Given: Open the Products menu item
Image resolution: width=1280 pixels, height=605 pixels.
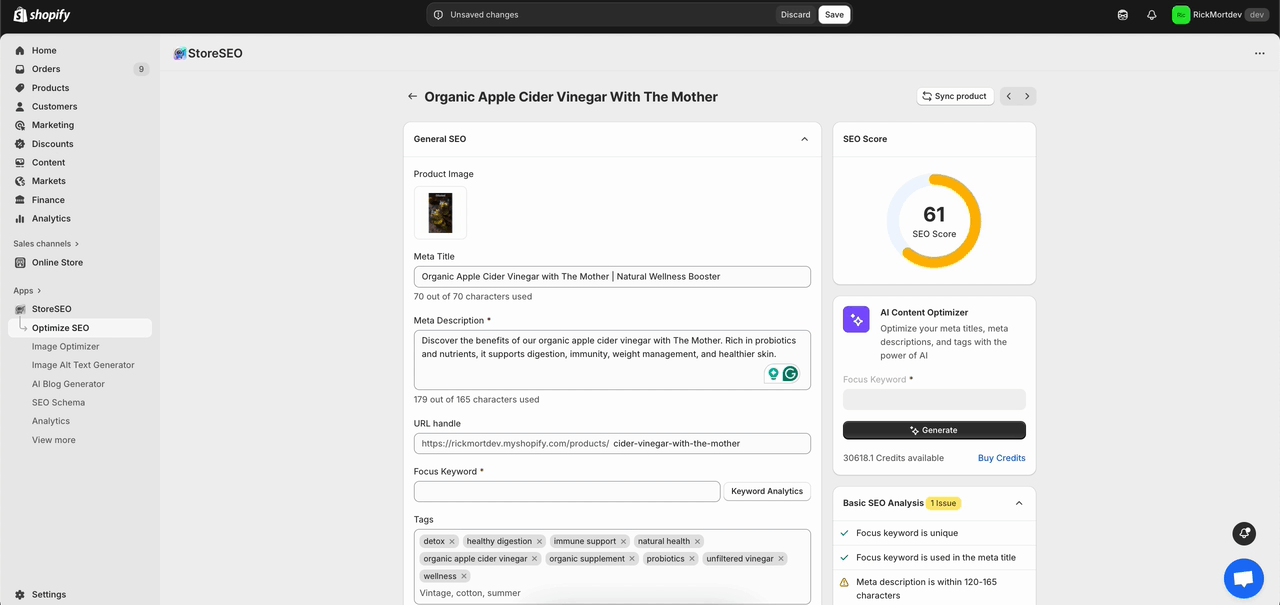Looking at the screenshot, I should point(50,88).
